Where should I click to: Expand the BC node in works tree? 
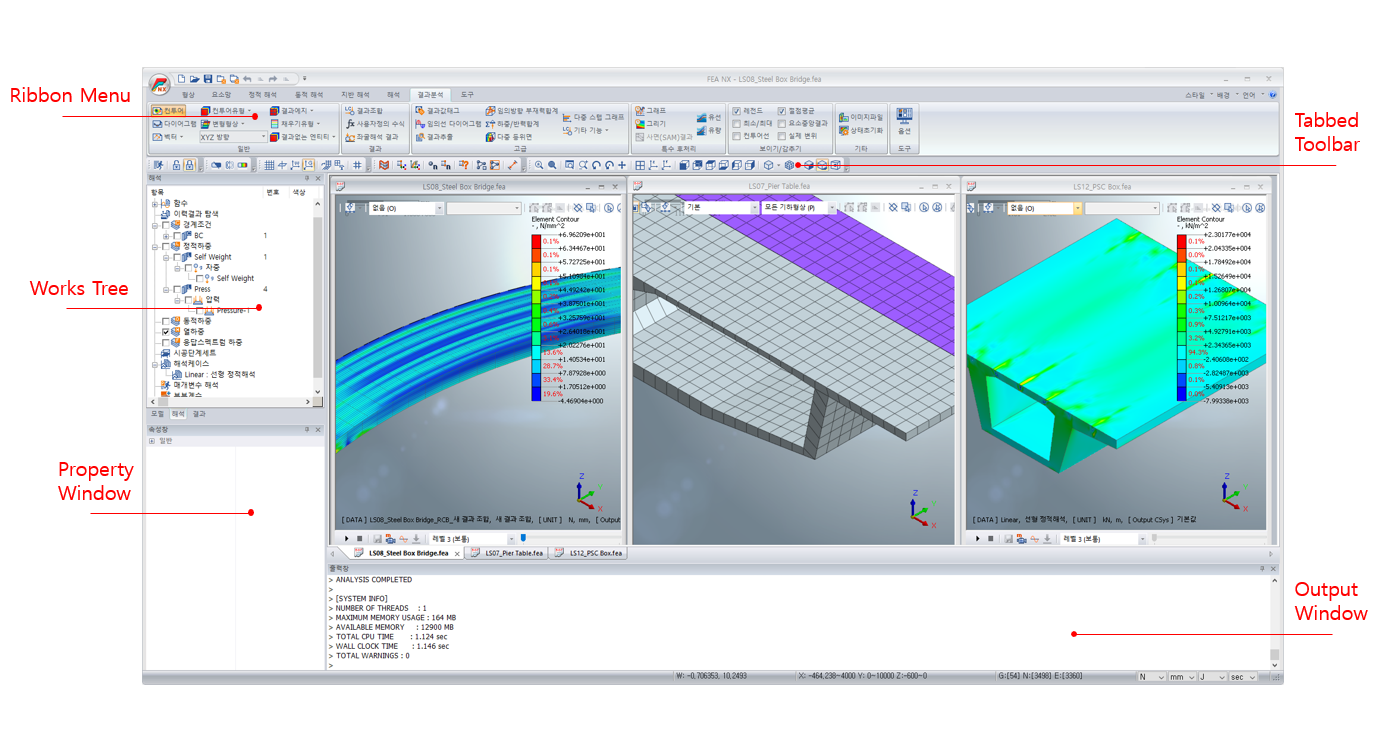166,236
